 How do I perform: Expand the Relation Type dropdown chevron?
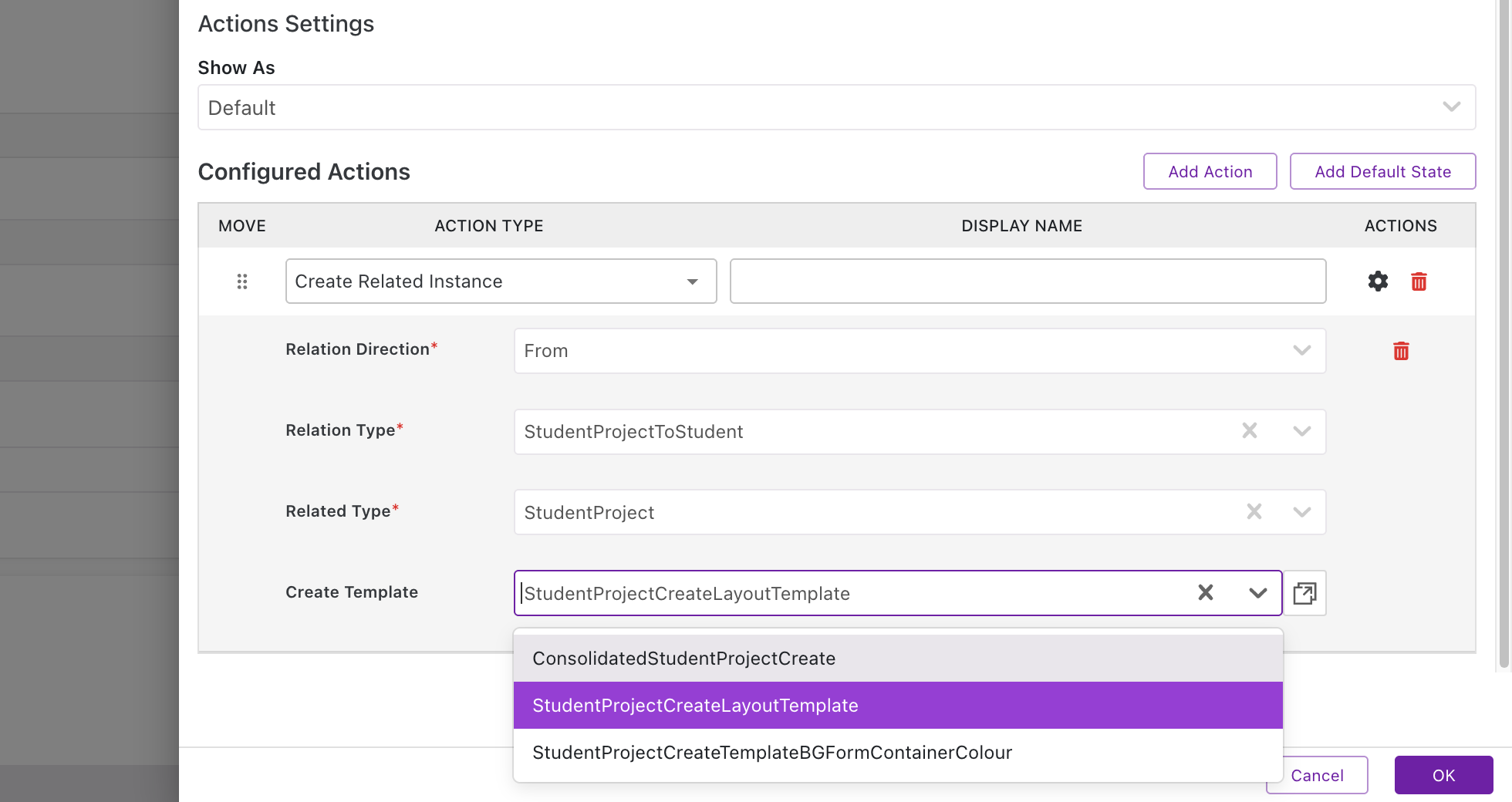(1302, 431)
